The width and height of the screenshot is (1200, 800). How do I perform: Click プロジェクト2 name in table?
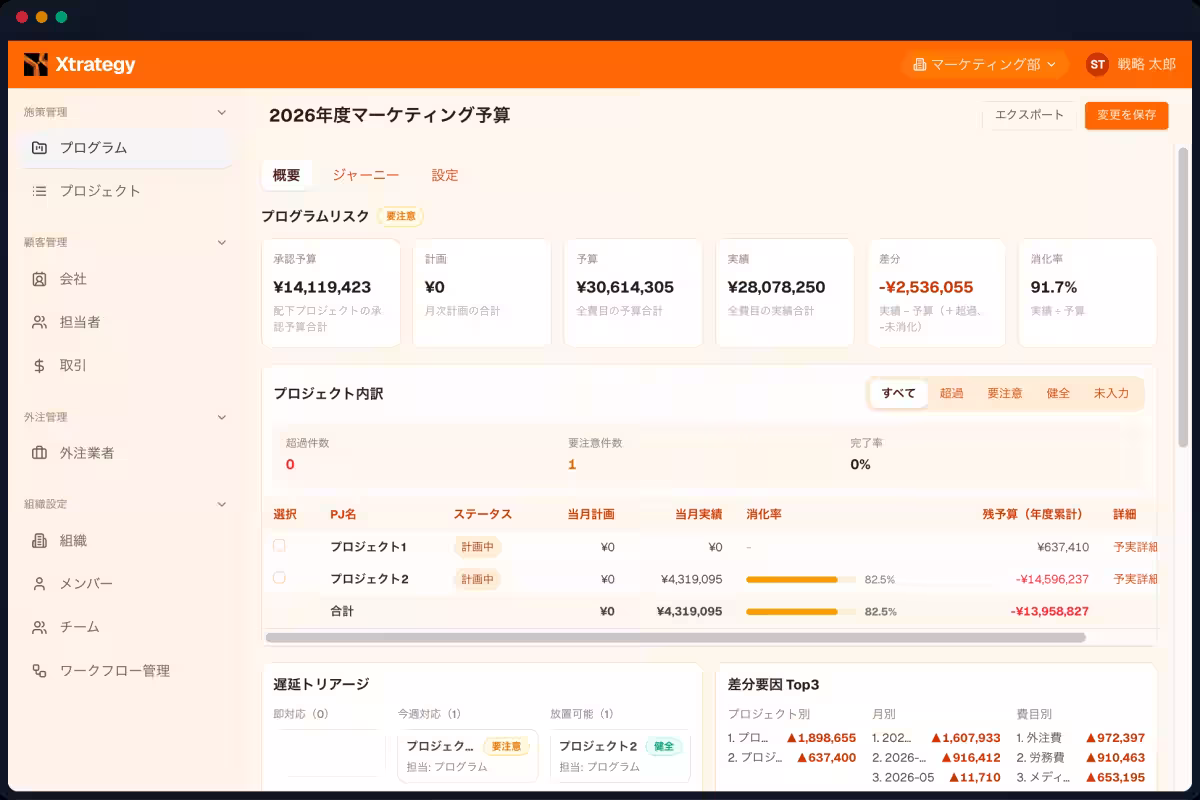coord(369,579)
